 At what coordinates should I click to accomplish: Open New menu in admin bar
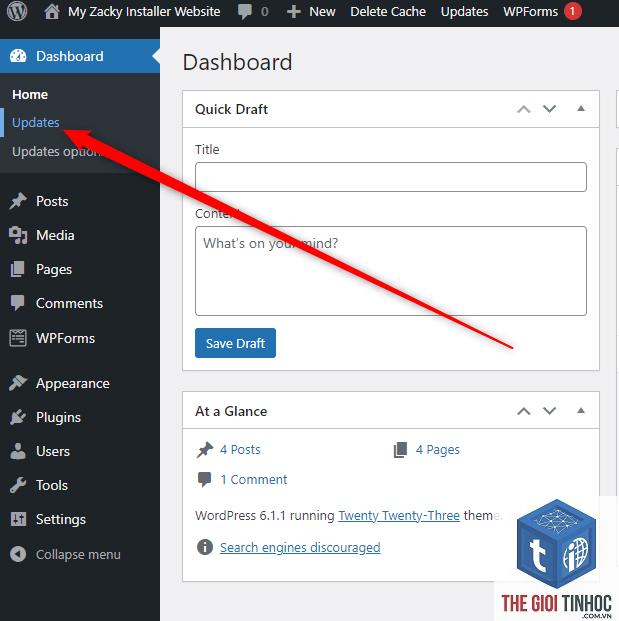pos(322,12)
